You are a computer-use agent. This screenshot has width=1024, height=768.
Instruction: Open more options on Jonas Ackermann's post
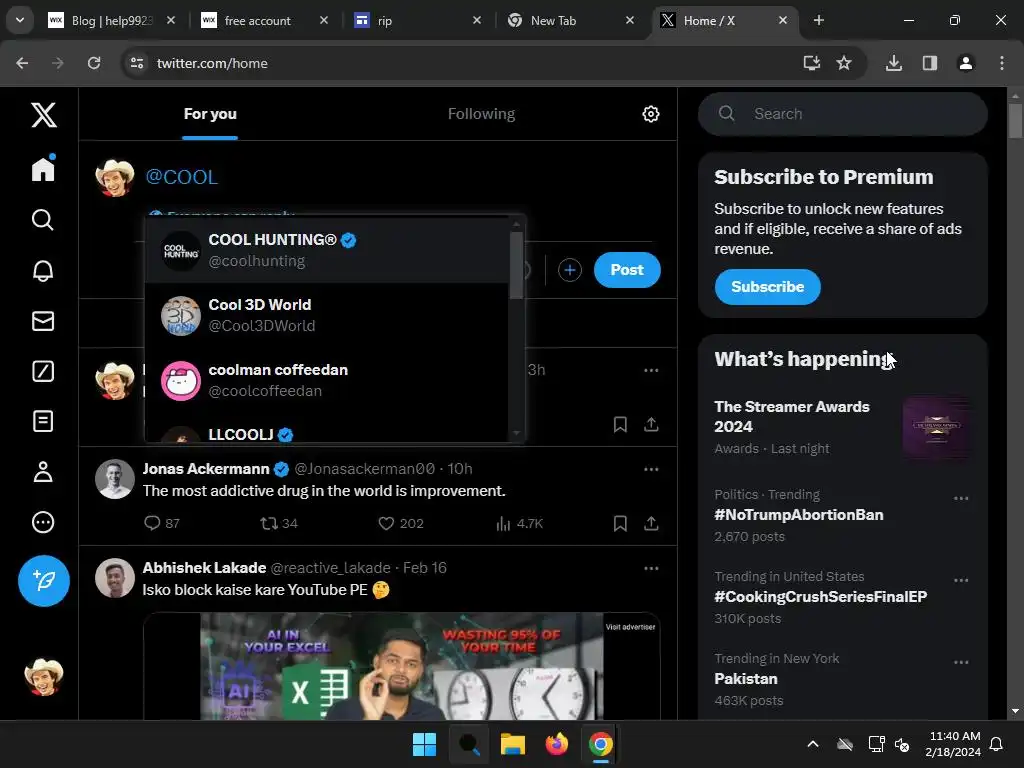pyautogui.click(x=651, y=469)
